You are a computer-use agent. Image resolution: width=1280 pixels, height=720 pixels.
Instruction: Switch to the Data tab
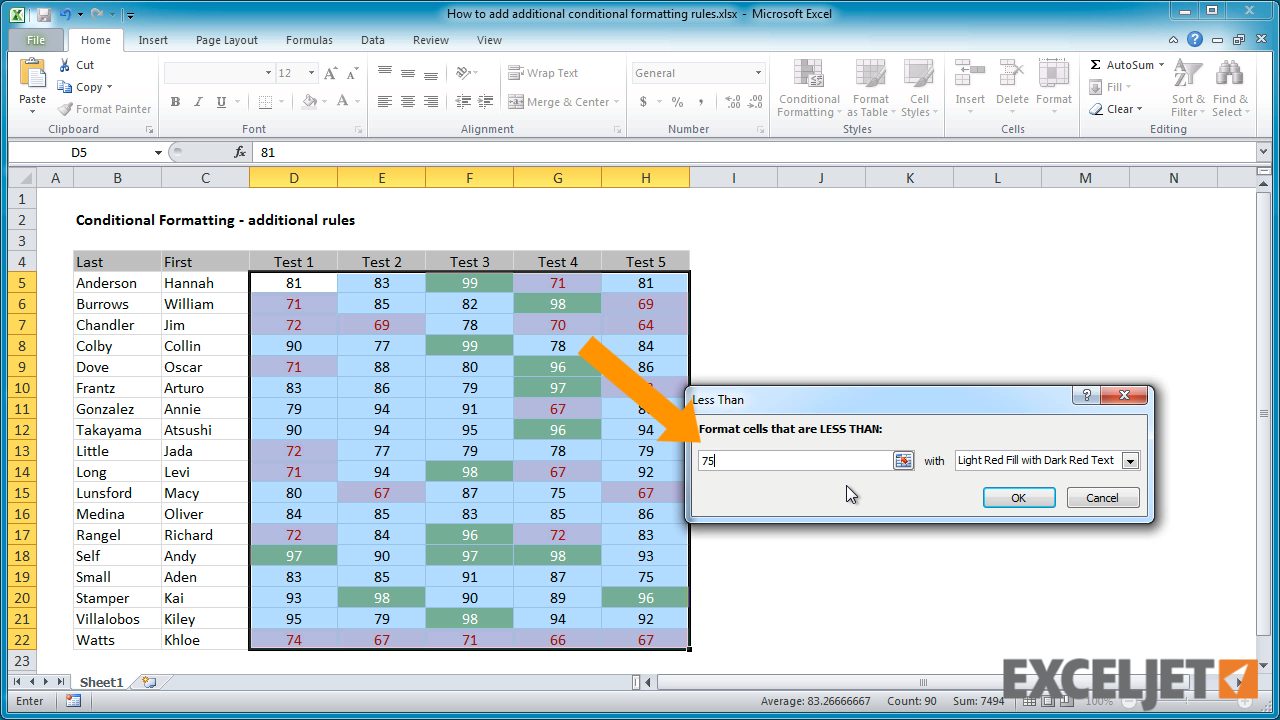[373, 40]
